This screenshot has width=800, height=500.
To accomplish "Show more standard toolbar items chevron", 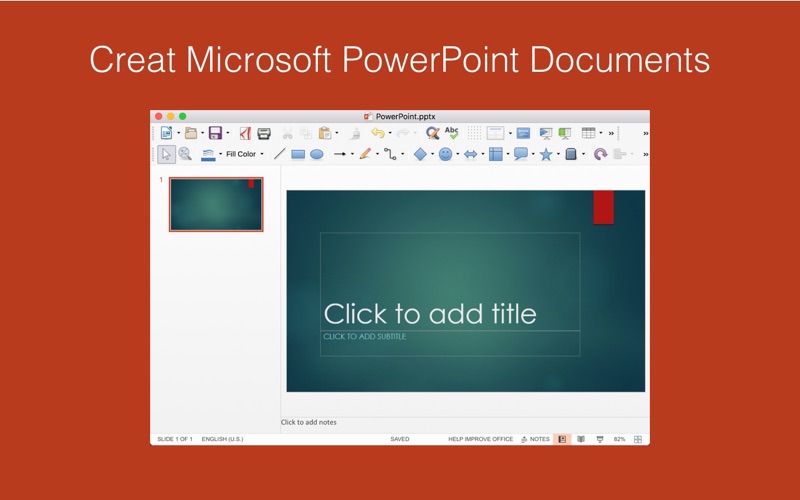I will coord(611,133).
